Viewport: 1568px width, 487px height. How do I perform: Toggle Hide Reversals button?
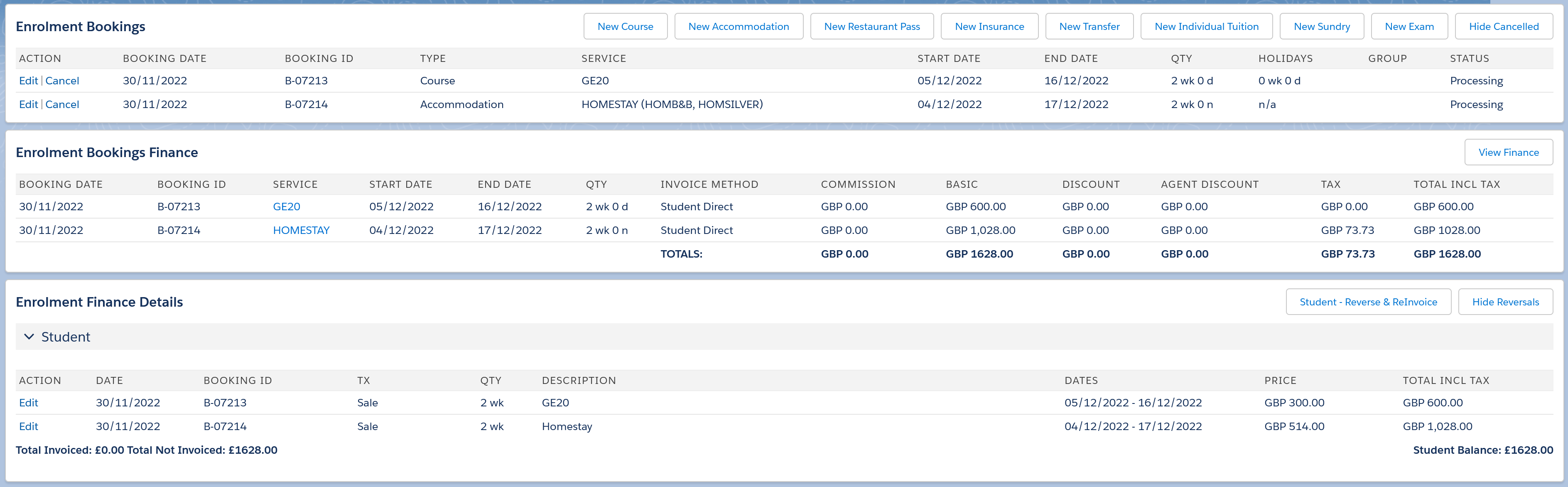[x=1505, y=302]
